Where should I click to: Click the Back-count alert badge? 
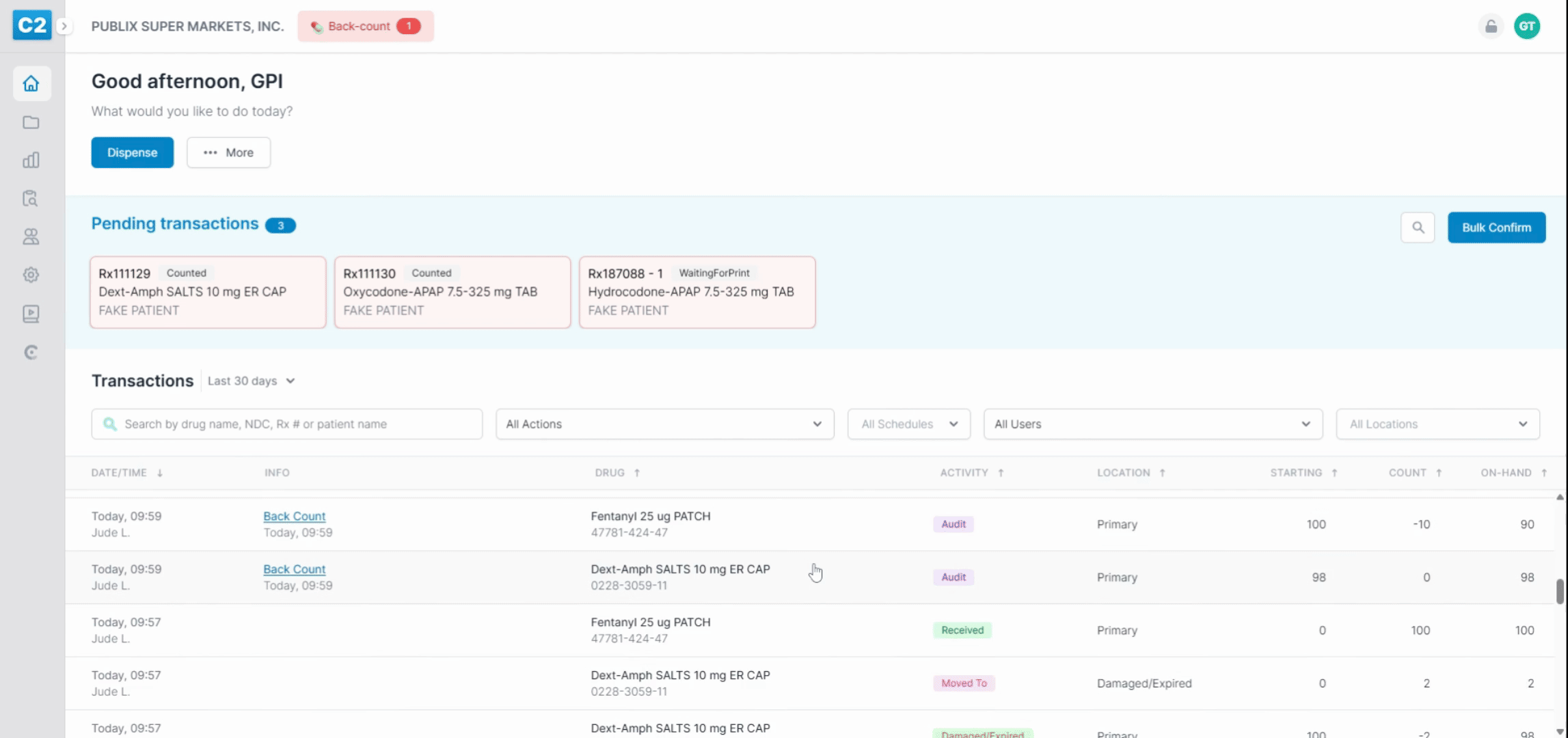click(x=366, y=26)
